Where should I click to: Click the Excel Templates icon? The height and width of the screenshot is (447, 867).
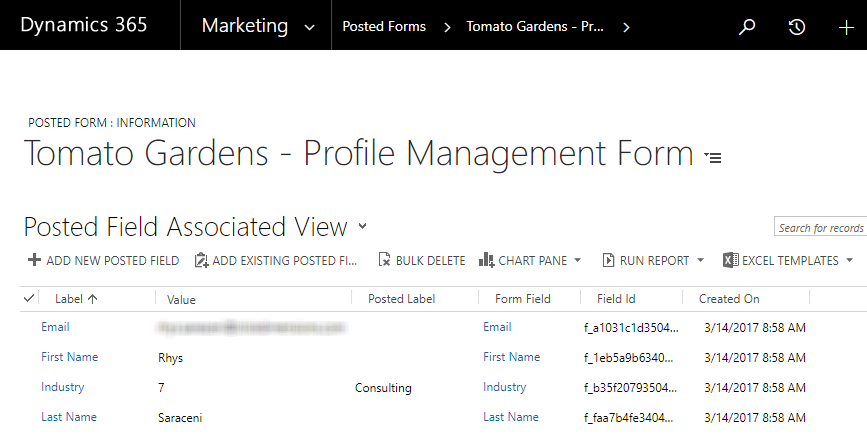[730, 259]
